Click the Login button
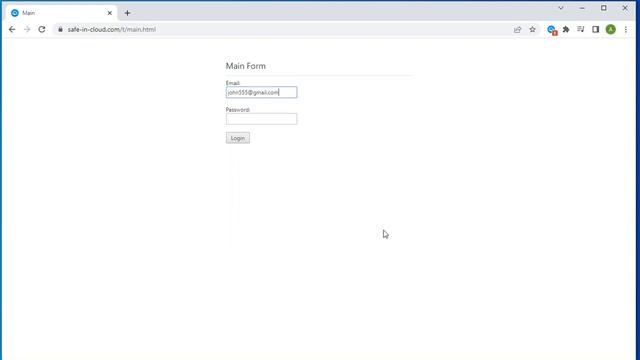Viewport: 640px width, 360px height. 238,138
